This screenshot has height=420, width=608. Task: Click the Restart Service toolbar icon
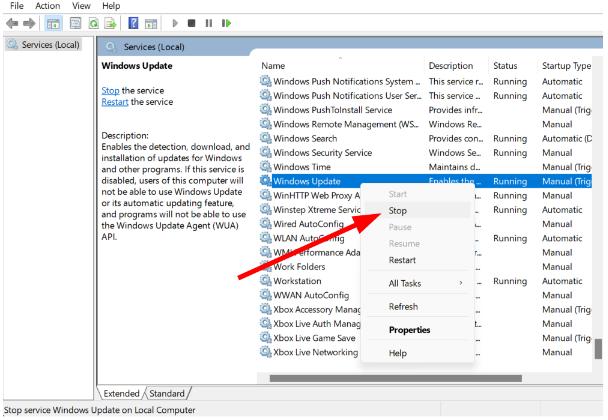(226, 23)
